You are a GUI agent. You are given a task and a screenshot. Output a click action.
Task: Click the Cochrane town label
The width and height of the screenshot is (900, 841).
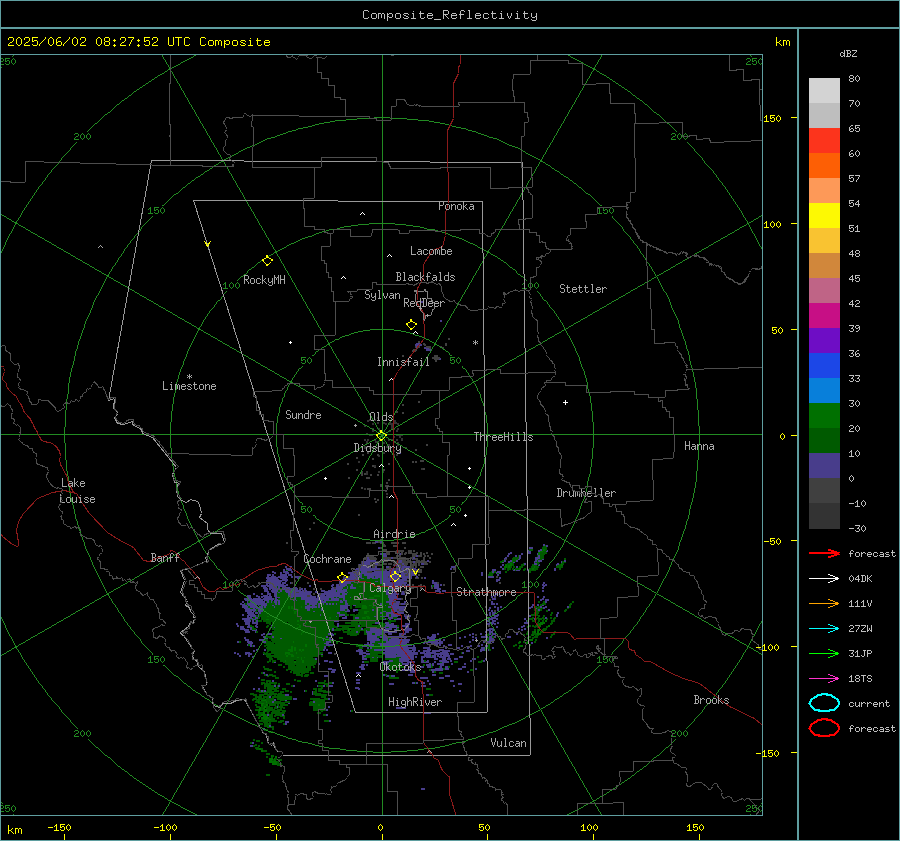click(x=327, y=559)
